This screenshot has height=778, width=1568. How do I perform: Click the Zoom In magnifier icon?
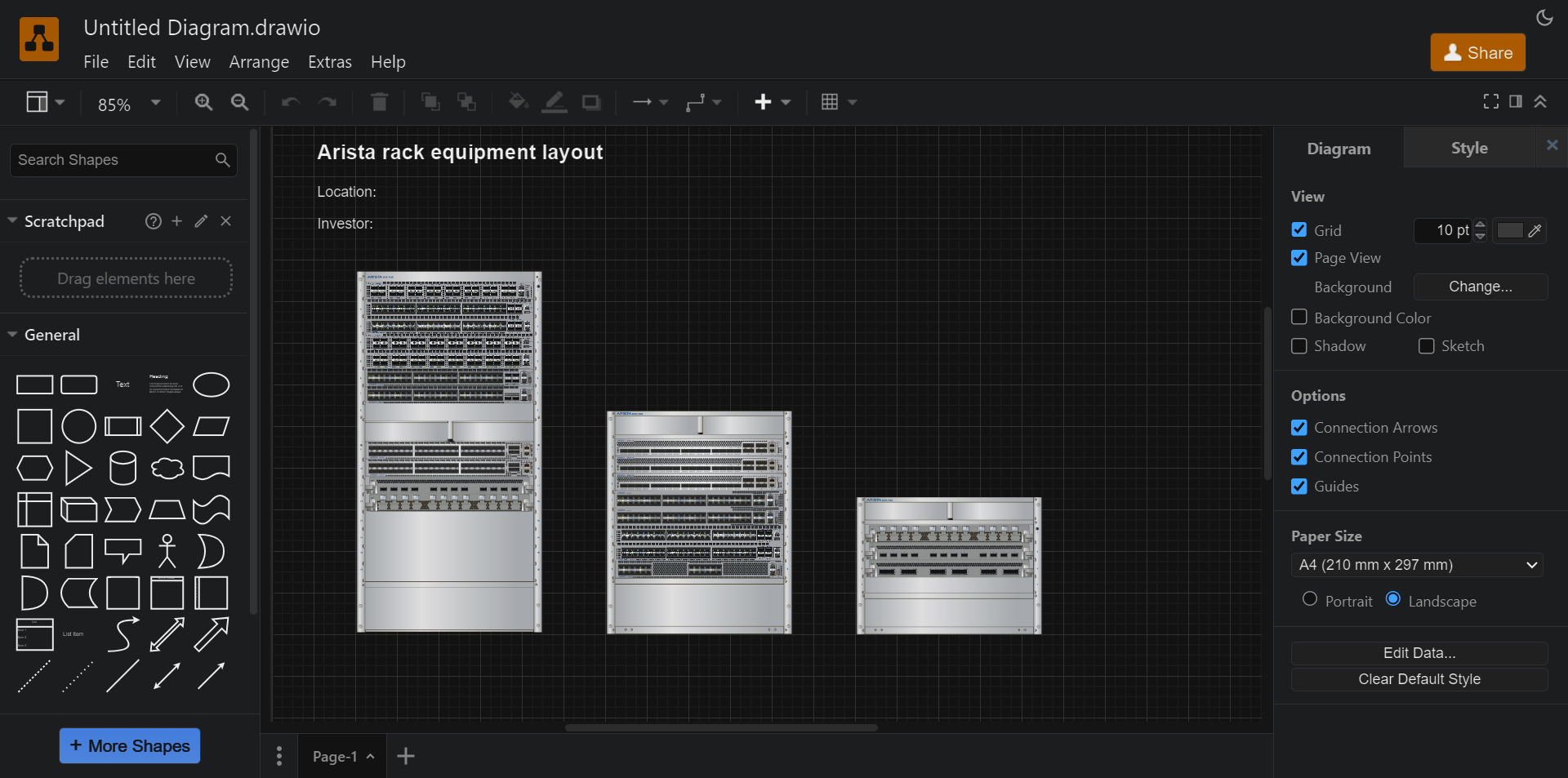pos(203,102)
